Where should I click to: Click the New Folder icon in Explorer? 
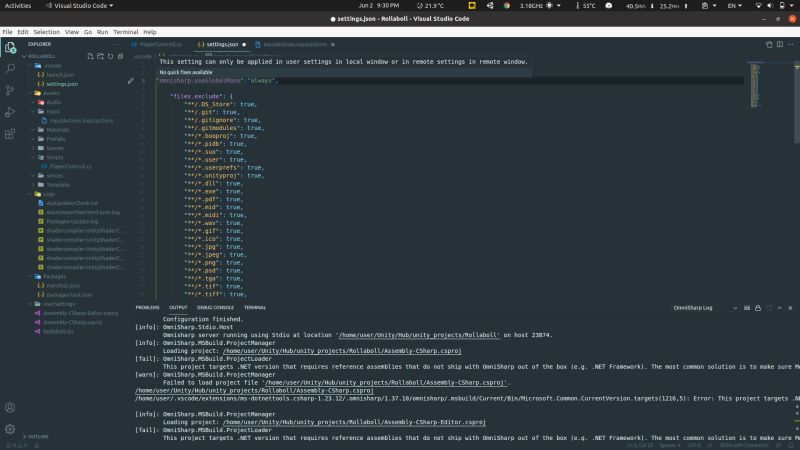pos(101,56)
